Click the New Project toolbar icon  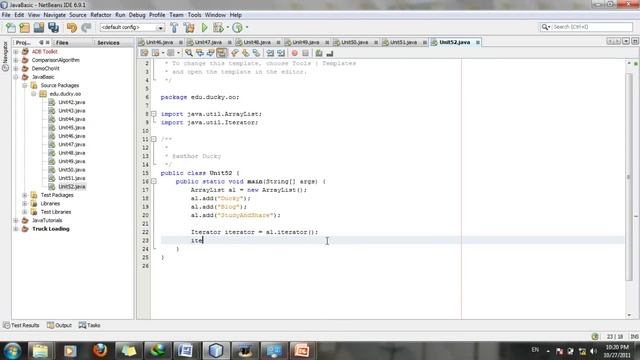click(25, 27)
